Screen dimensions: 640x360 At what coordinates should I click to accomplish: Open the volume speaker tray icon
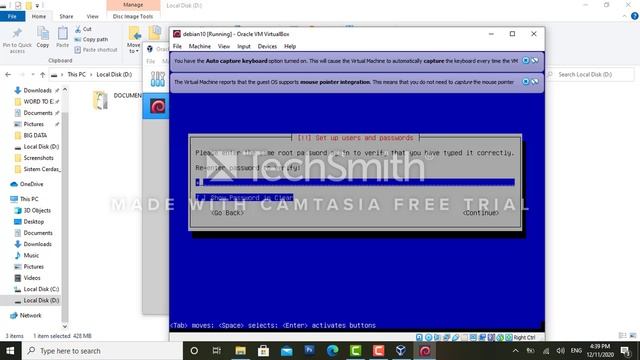pyautogui.click(x=561, y=351)
